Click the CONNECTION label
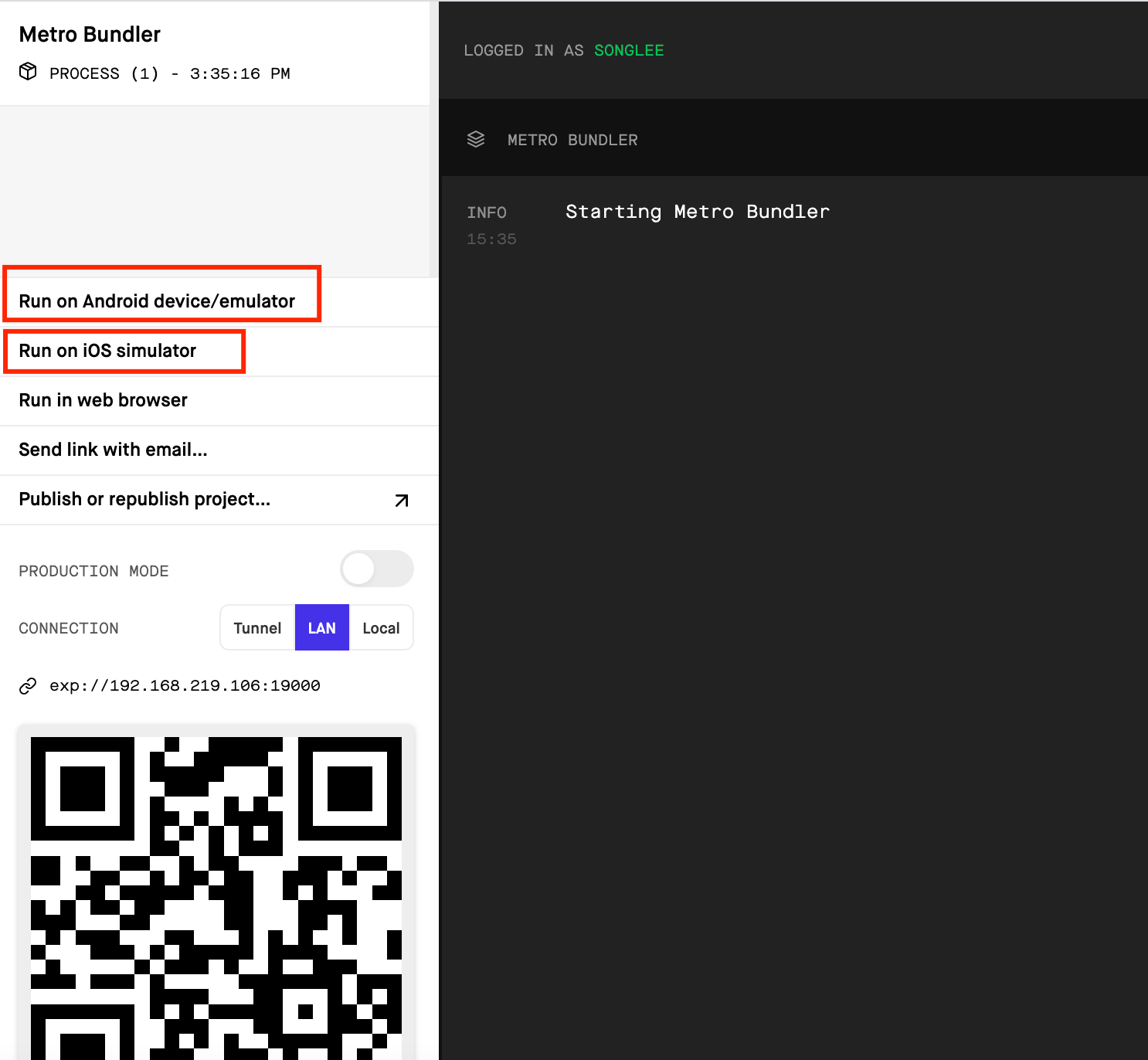 69,628
